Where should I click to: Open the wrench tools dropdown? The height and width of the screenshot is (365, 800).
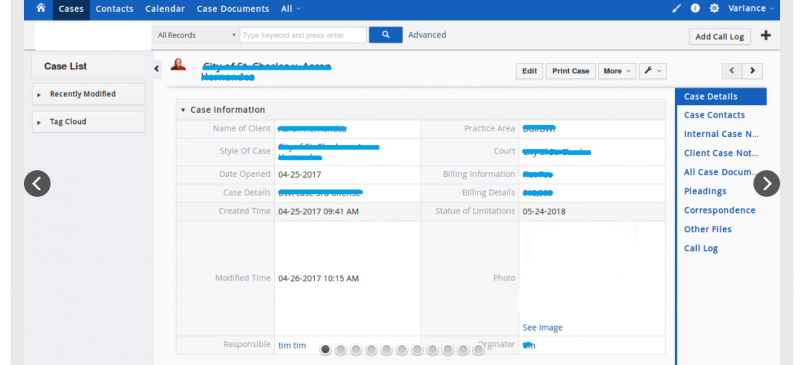point(653,71)
